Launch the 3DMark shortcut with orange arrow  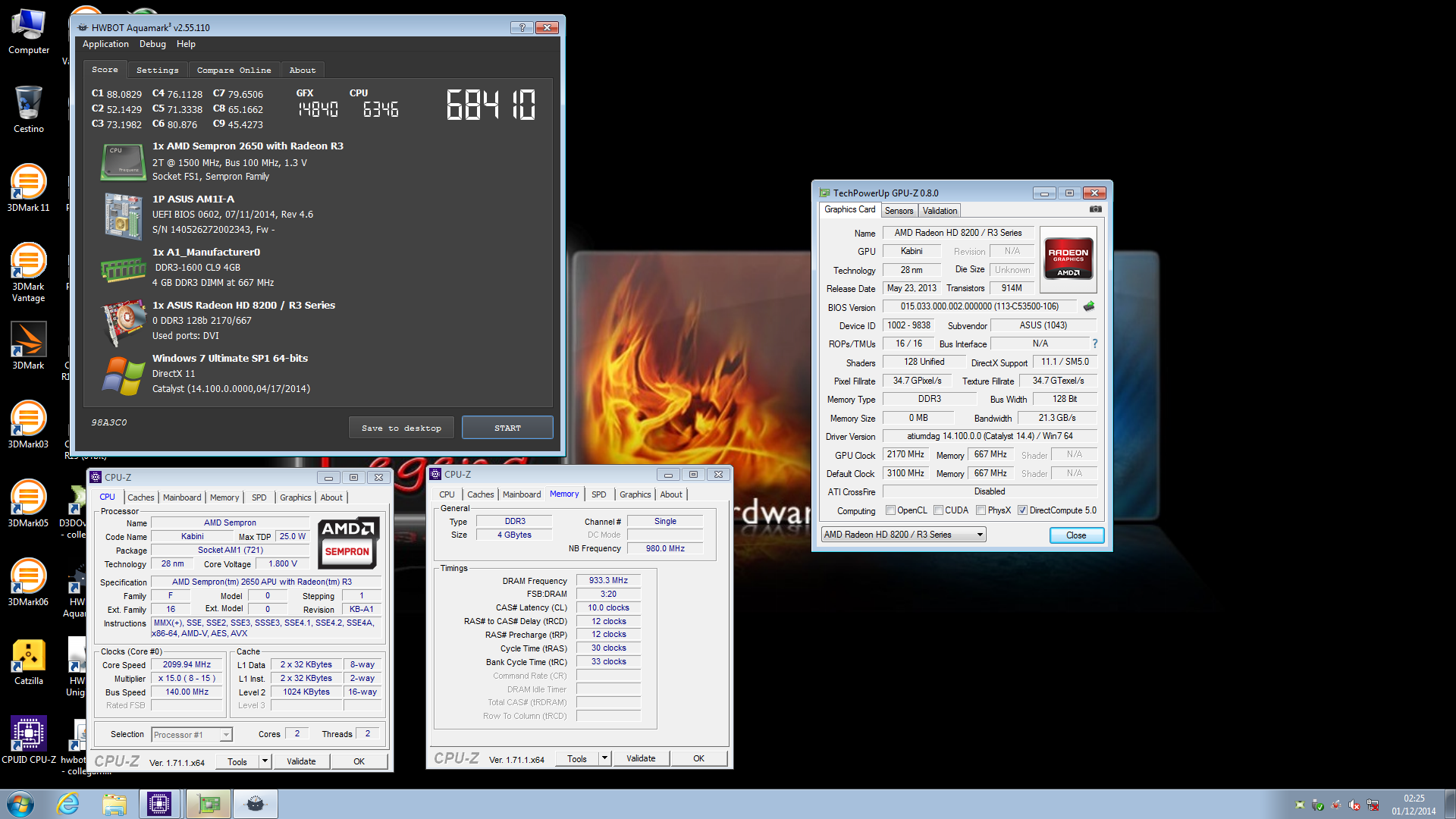pyautogui.click(x=29, y=347)
